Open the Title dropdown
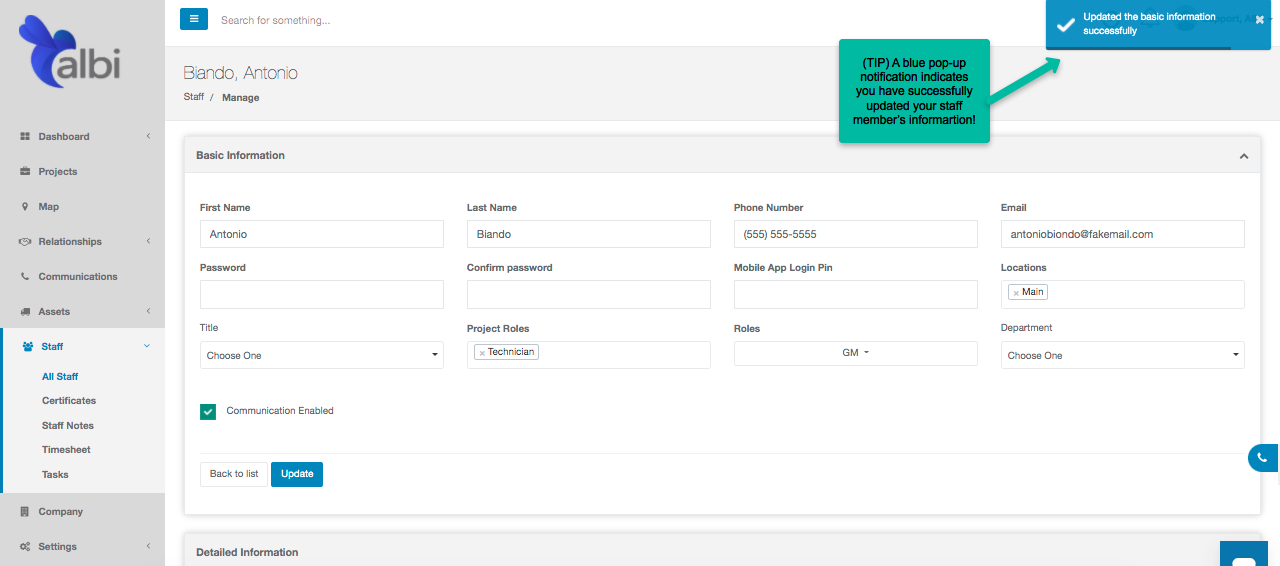Screen dimensions: 1280x566 tap(322, 355)
